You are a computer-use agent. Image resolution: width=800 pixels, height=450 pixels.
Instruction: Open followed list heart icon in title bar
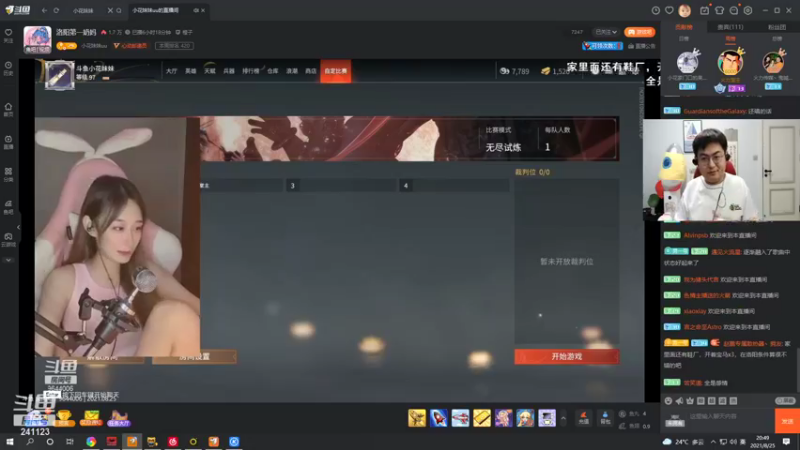pos(669,10)
